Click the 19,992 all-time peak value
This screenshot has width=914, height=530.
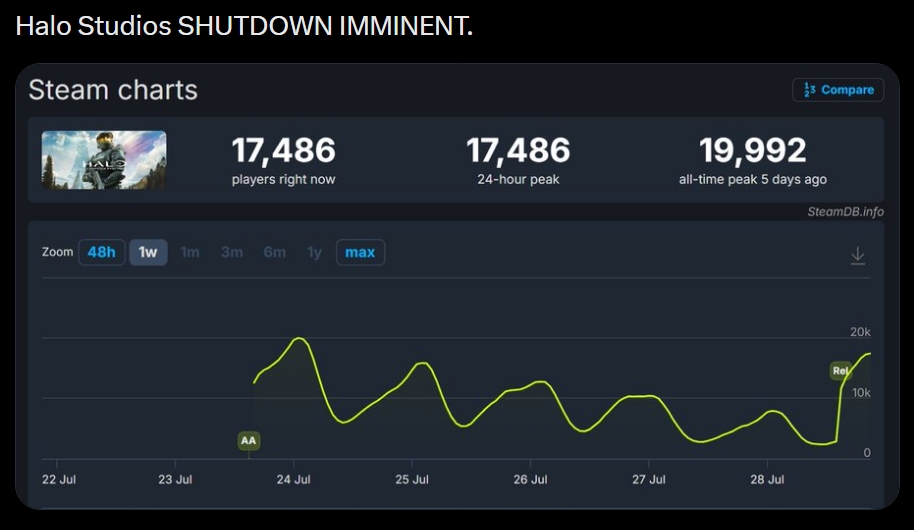tap(753, 150)
